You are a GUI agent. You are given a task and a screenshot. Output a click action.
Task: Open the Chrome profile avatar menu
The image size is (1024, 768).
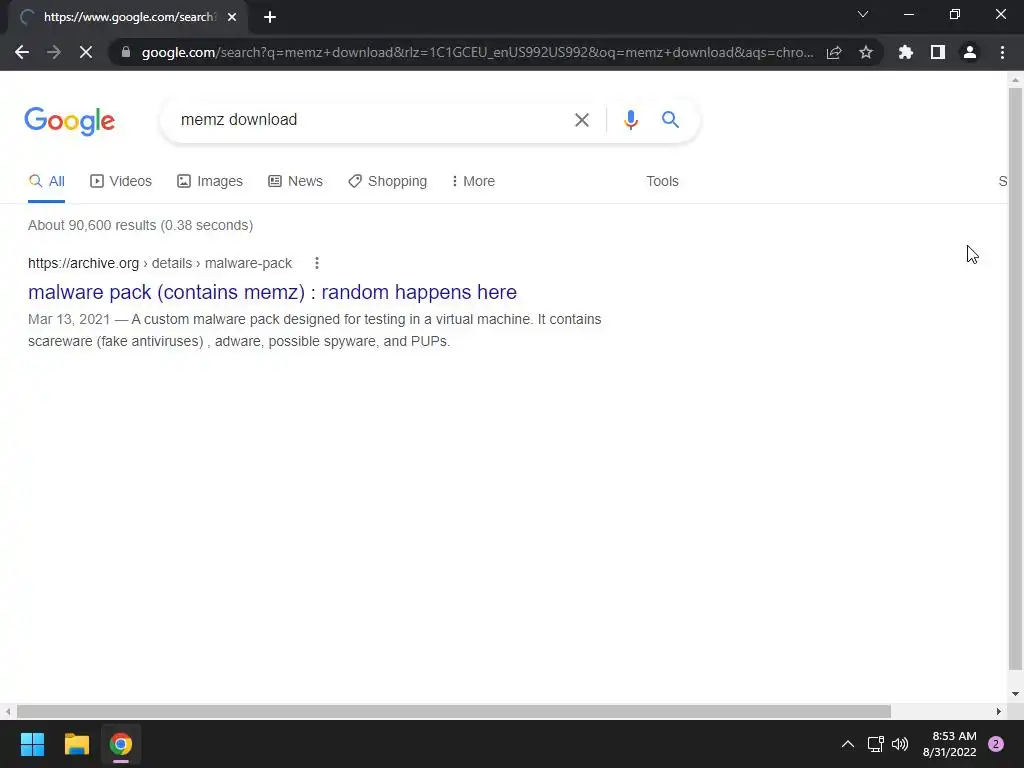(970, 52)
